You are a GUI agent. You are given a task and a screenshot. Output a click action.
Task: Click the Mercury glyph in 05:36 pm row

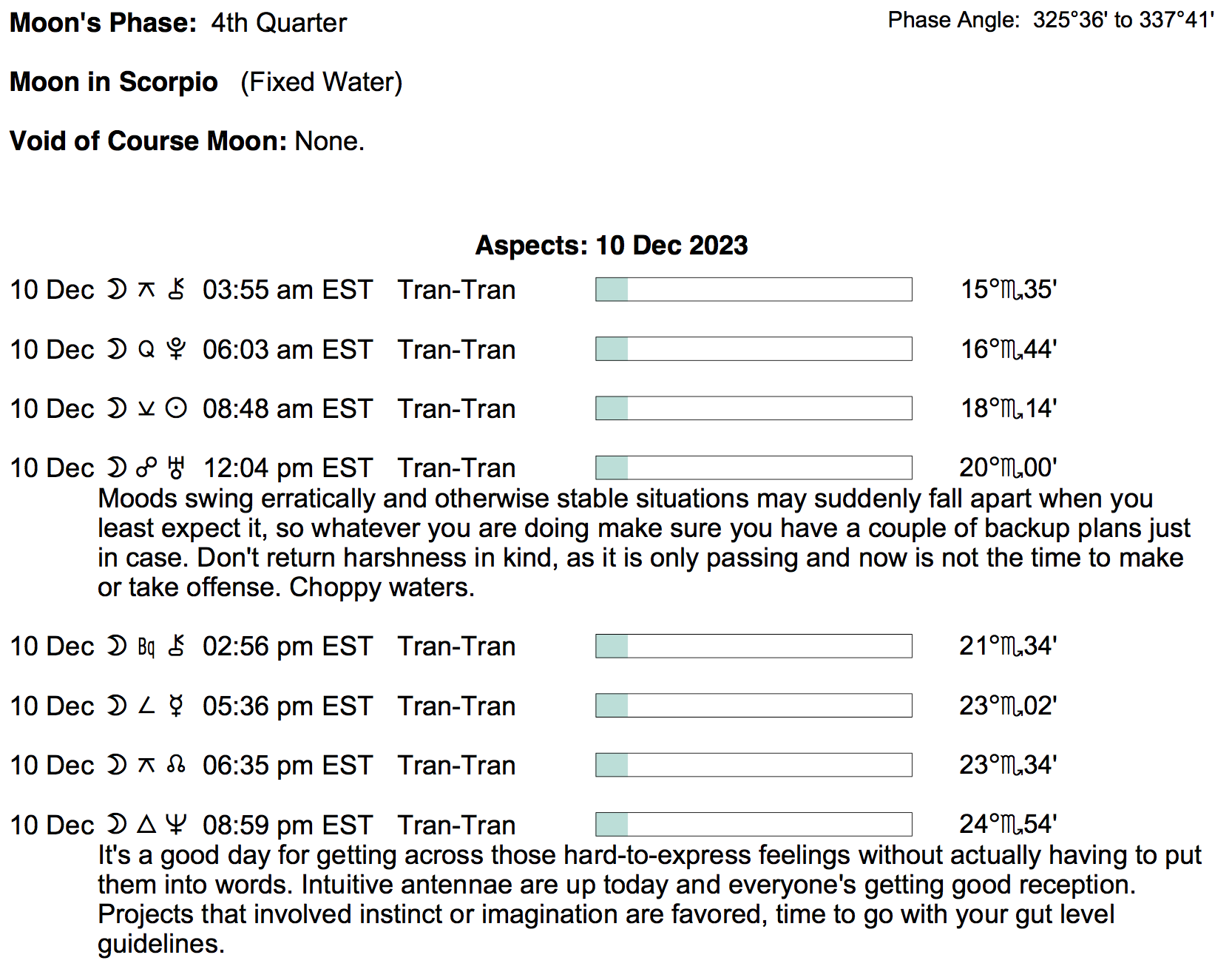tap(176, 706)
